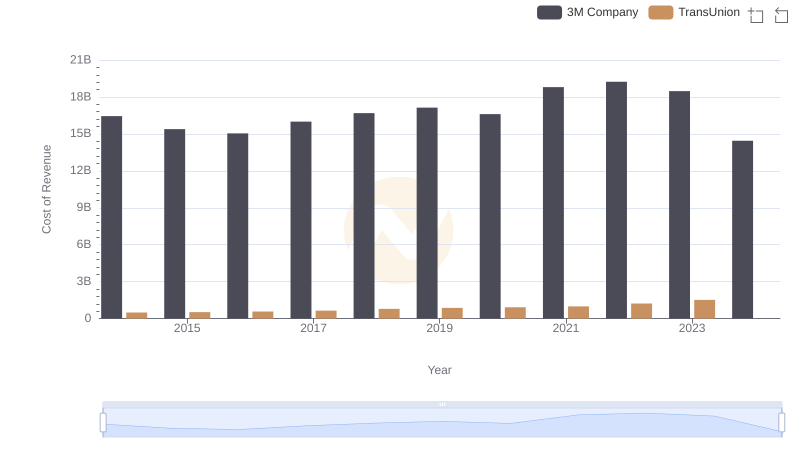
Task: Click the 3M Company bar for 2020
Action: tap(490, 216)
